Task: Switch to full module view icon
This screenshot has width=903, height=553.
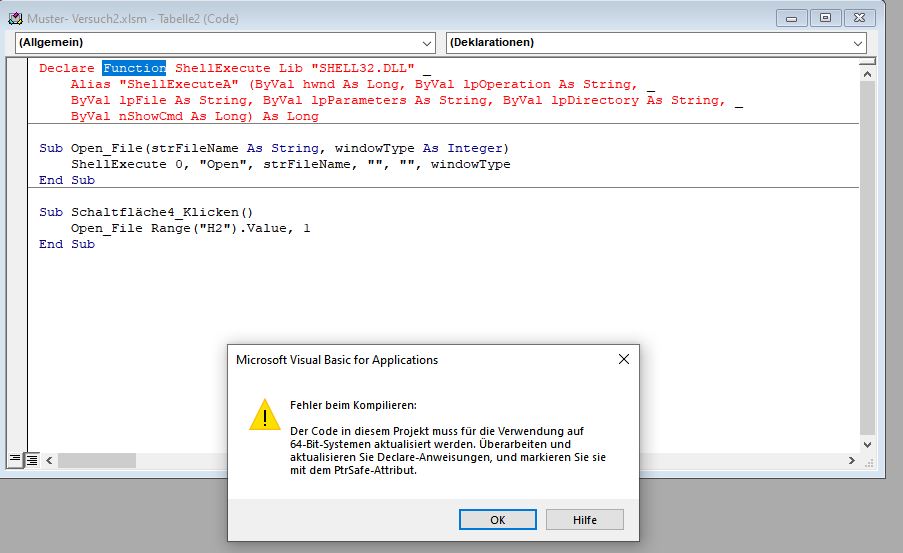Action: point(32,460)
